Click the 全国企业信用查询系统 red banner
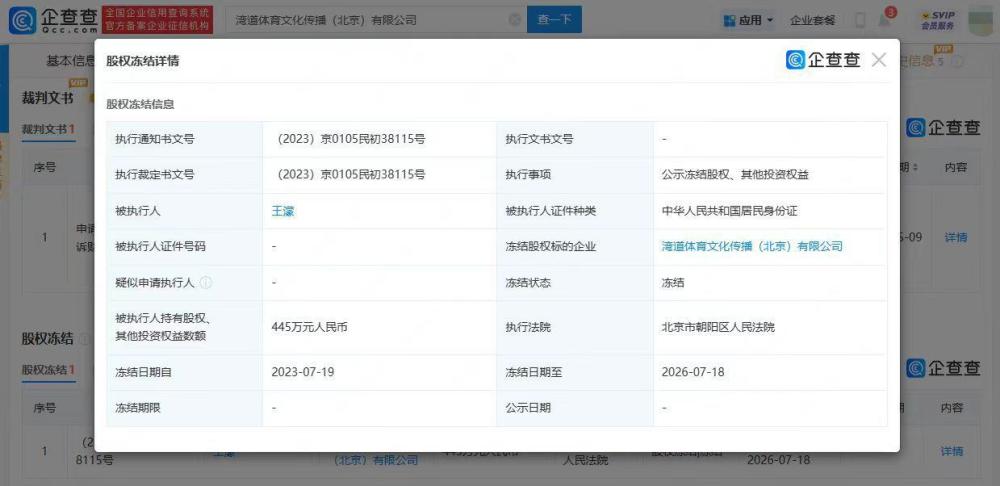The image size is (1000, 486). (158, 20)
